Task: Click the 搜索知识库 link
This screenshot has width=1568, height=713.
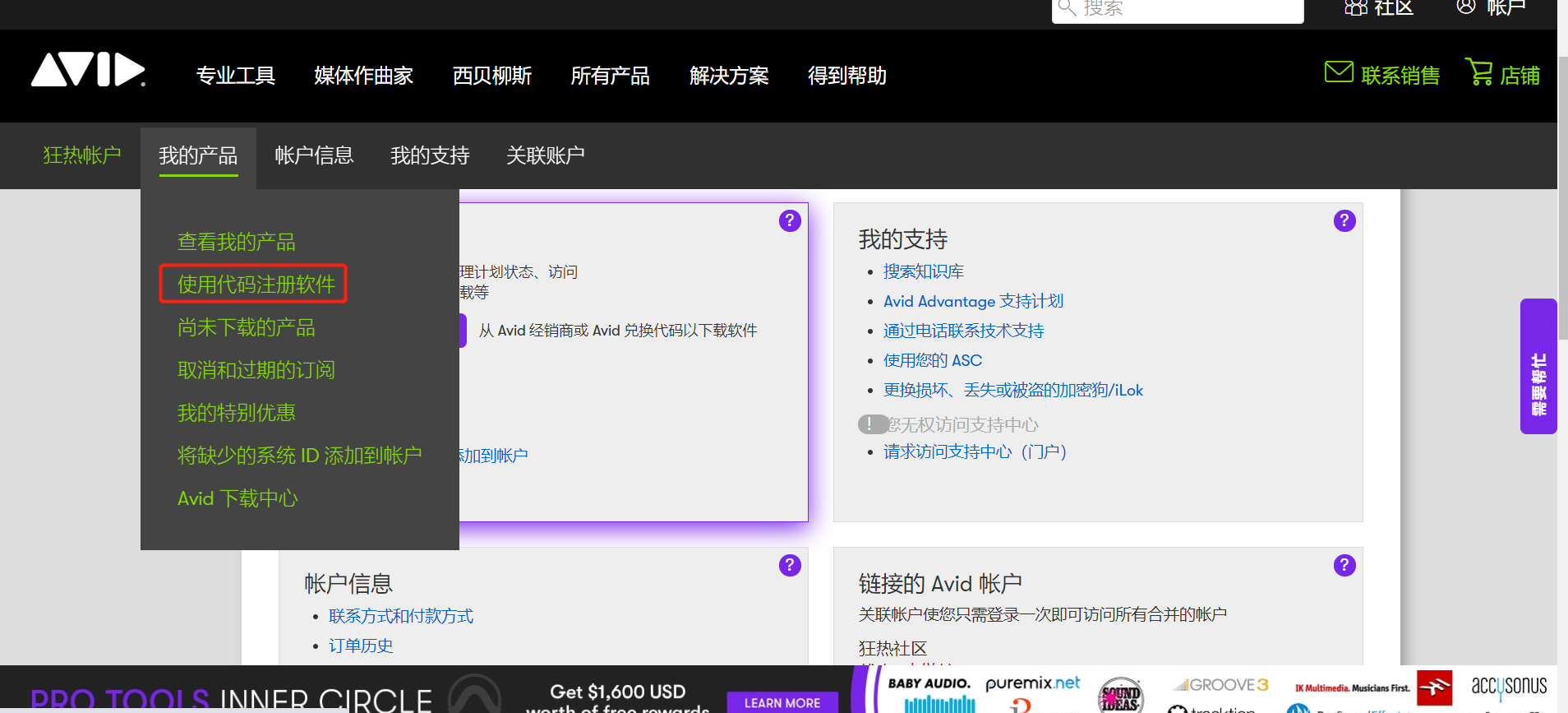Action: point(924,271)
